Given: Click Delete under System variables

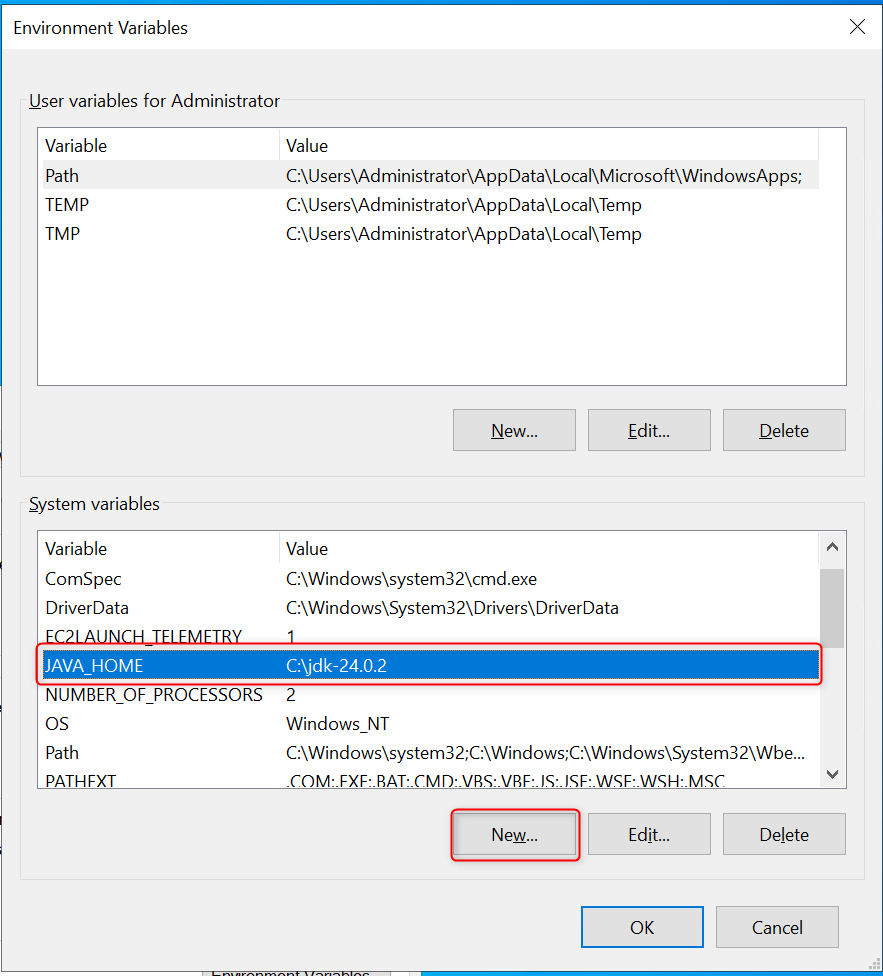Looking at the screenshot, I should tap(784, 834).
